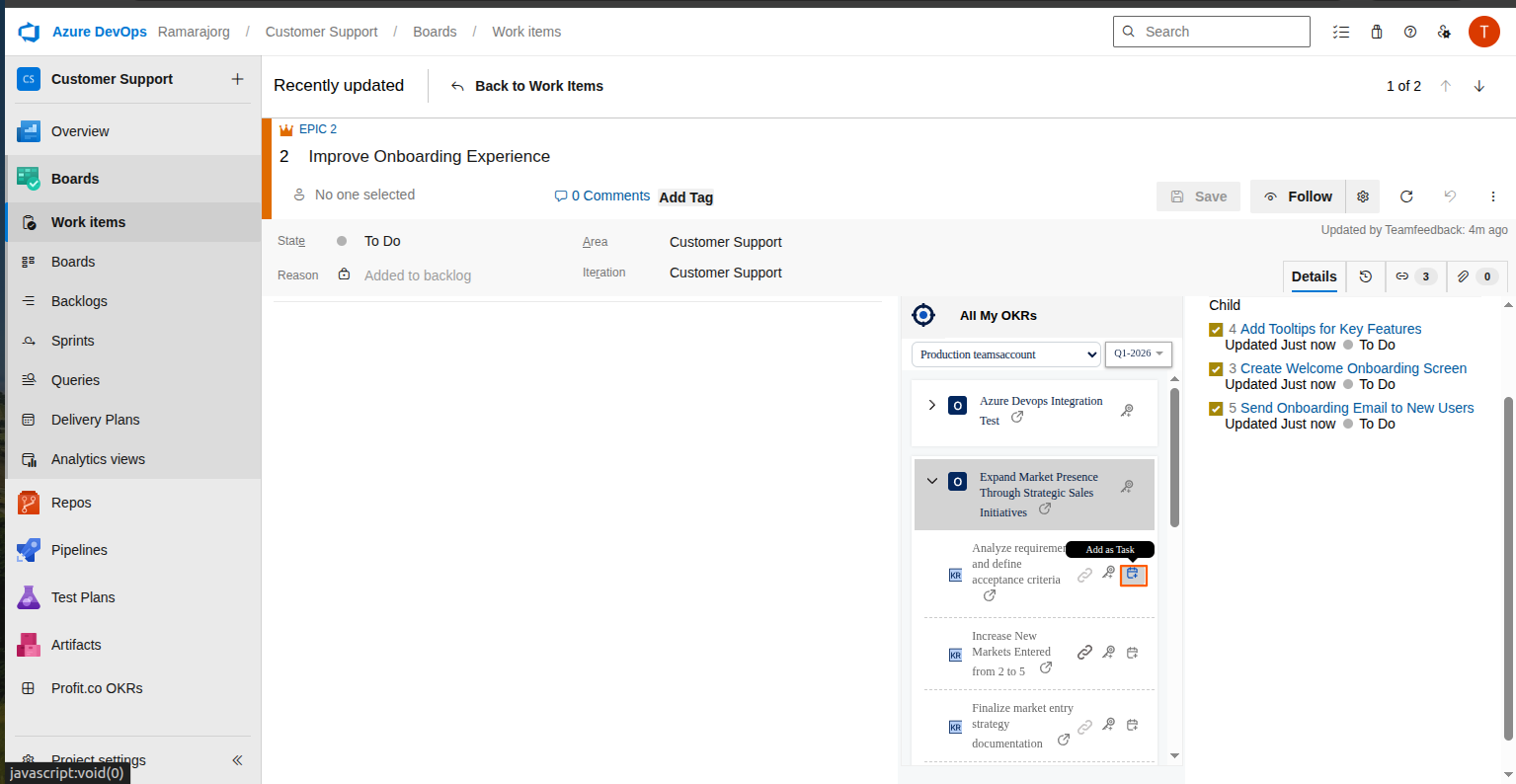
Task: Click the key icon beside Expand Market Presence objective
Action: click(1127, 487)
